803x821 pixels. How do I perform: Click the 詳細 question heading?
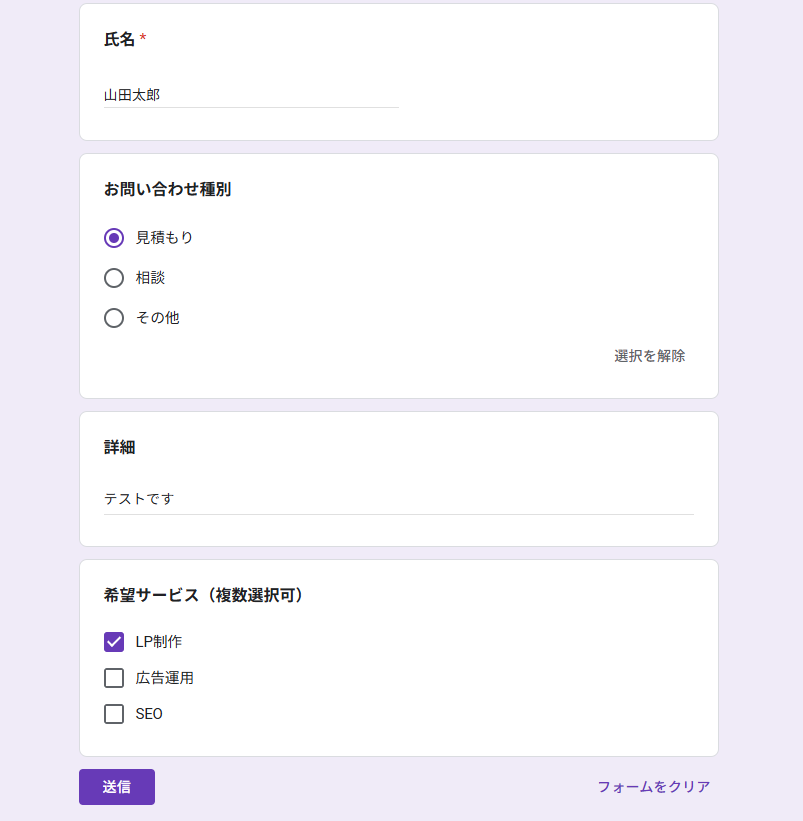click(x=119, y=448)
